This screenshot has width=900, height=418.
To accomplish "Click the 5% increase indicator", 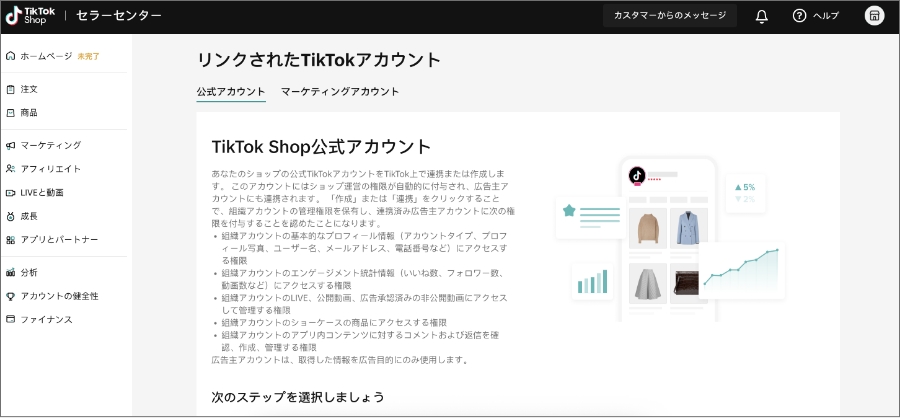I will pos(744,187).
